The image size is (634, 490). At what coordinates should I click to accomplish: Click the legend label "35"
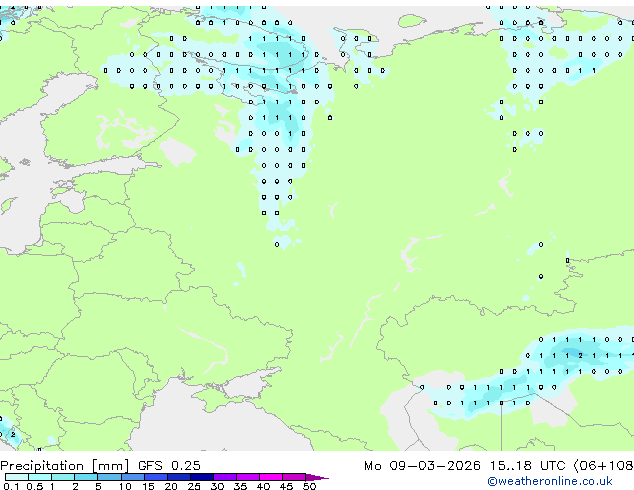tap(240, 486)
